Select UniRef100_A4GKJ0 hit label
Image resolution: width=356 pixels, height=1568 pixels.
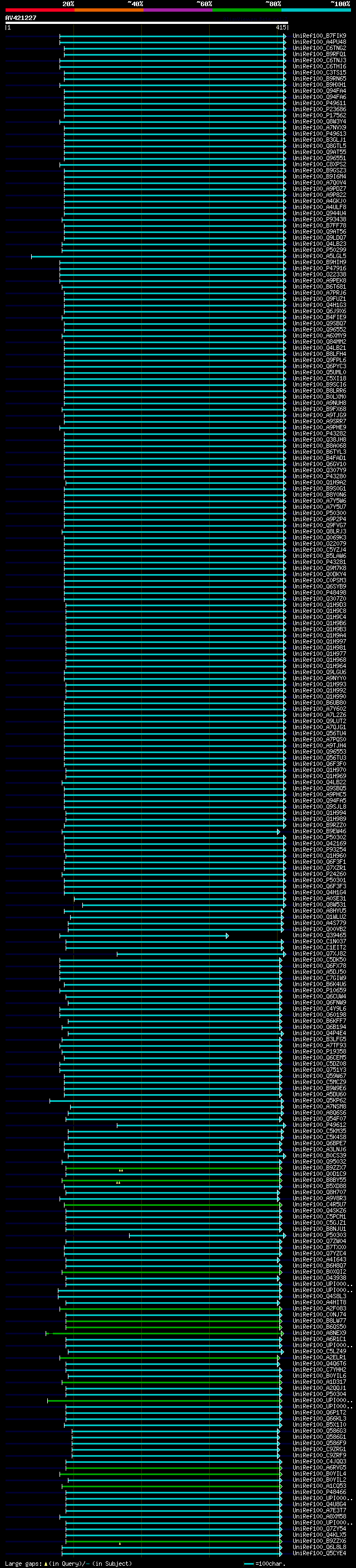[x=319, y=201]
